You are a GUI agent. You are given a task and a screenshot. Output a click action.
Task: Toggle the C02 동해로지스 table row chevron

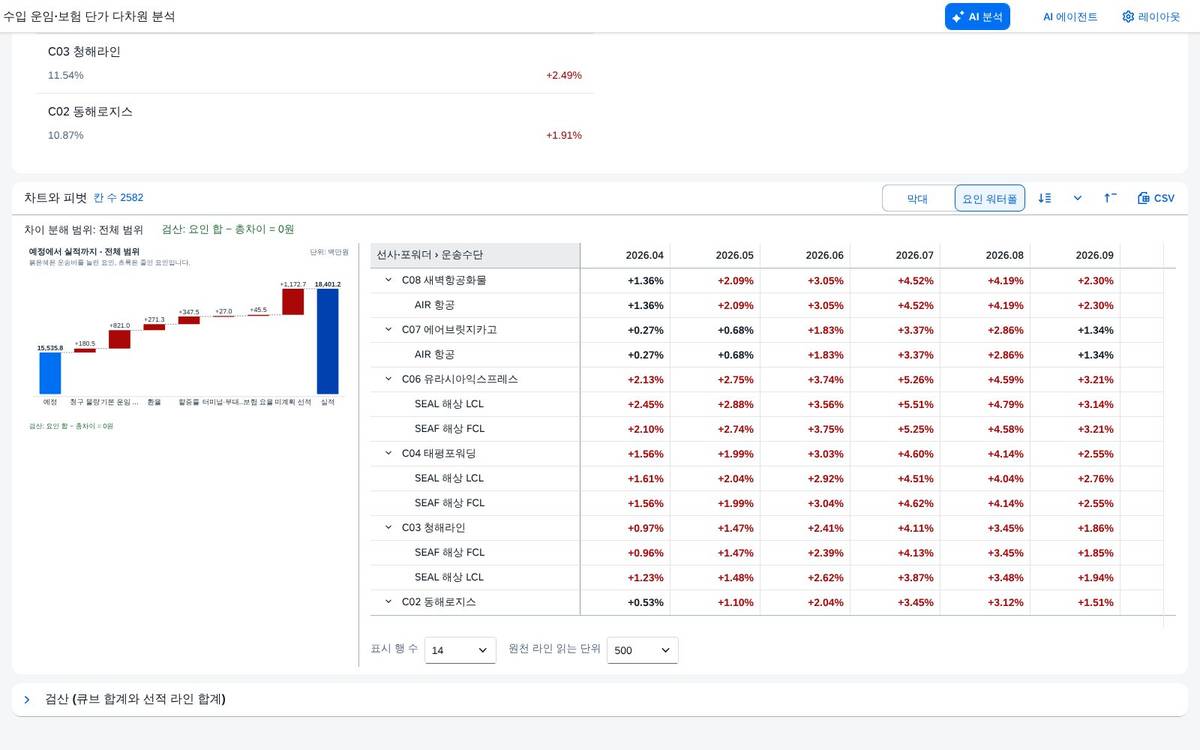(x=388, y=602)
